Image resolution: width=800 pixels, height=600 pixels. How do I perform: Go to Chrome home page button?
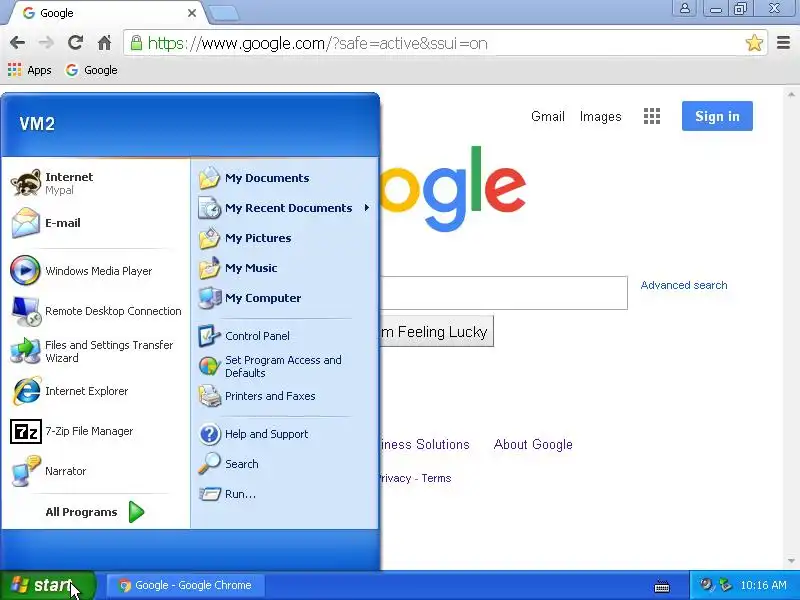pos(105,43)
